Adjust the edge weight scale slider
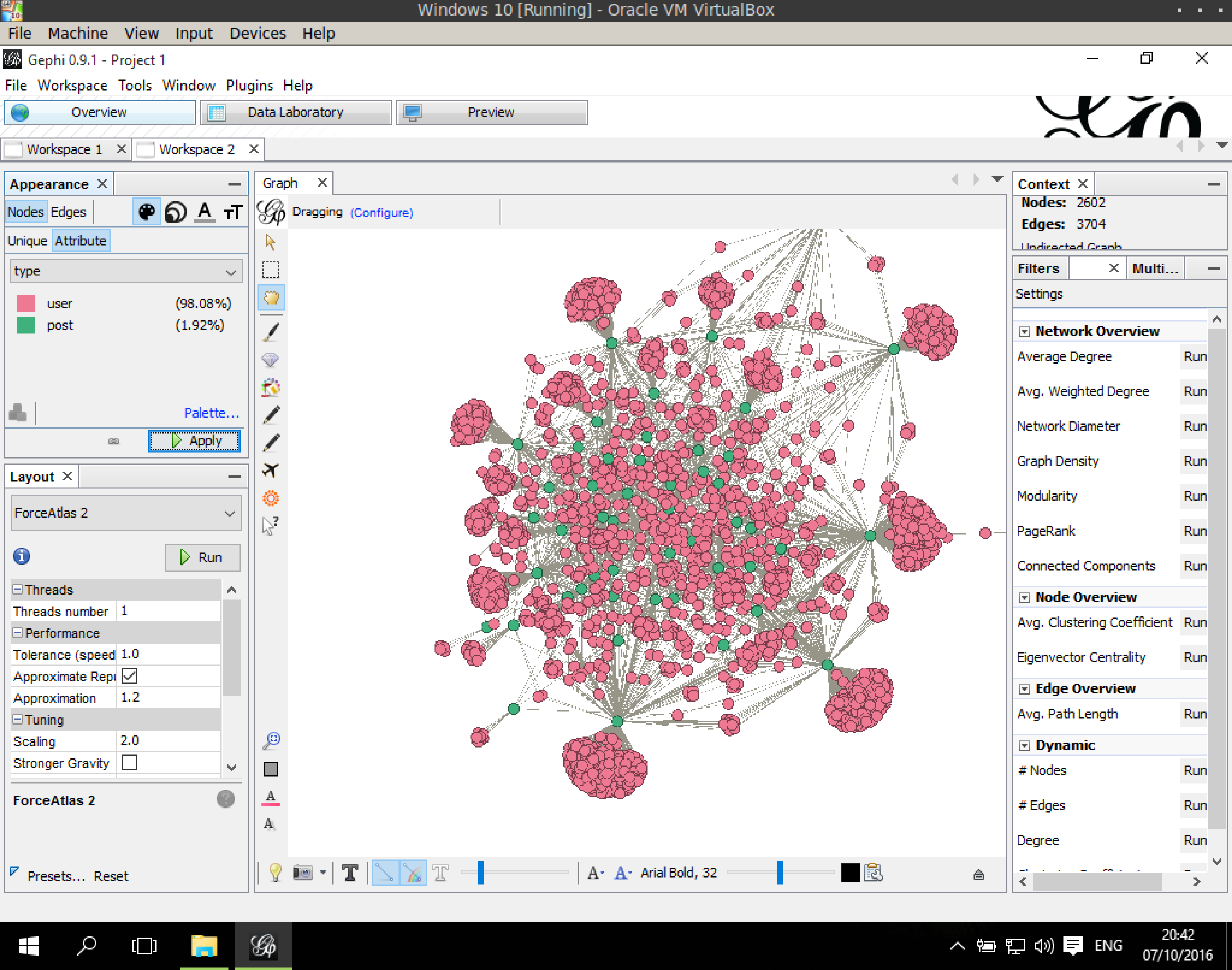 click(x=480, y=872)
